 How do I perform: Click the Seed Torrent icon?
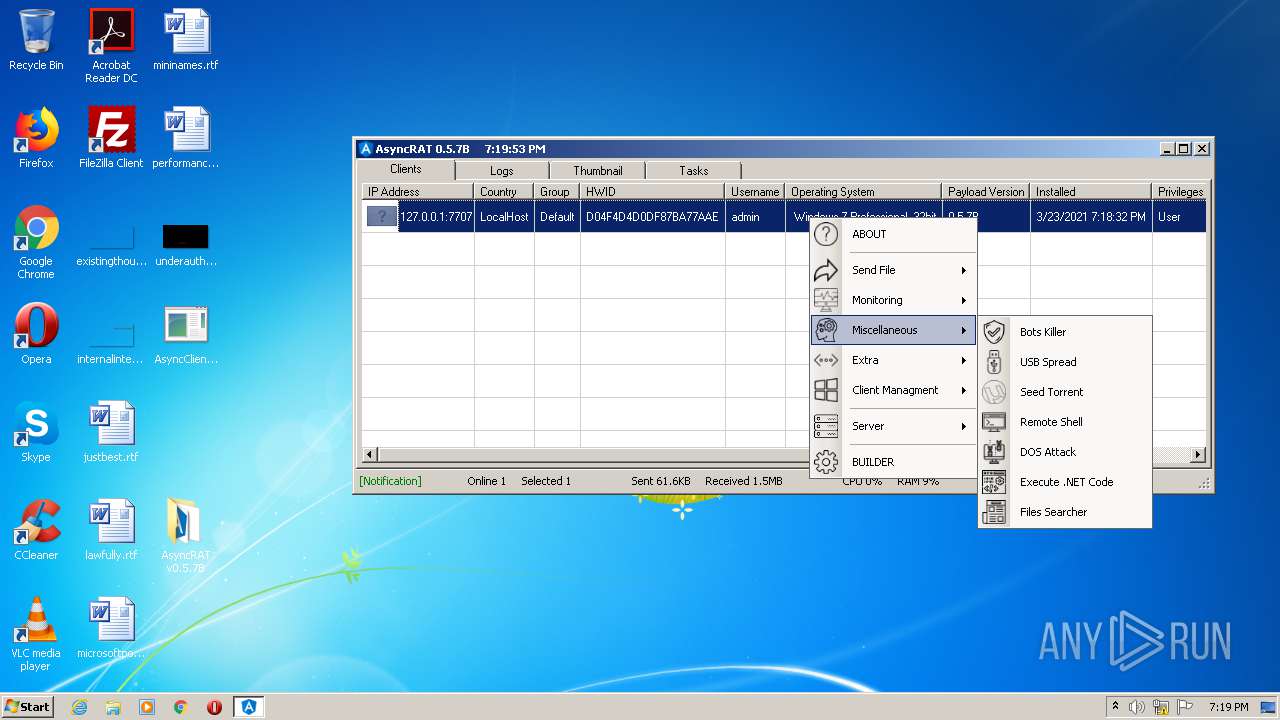(994, 392)
